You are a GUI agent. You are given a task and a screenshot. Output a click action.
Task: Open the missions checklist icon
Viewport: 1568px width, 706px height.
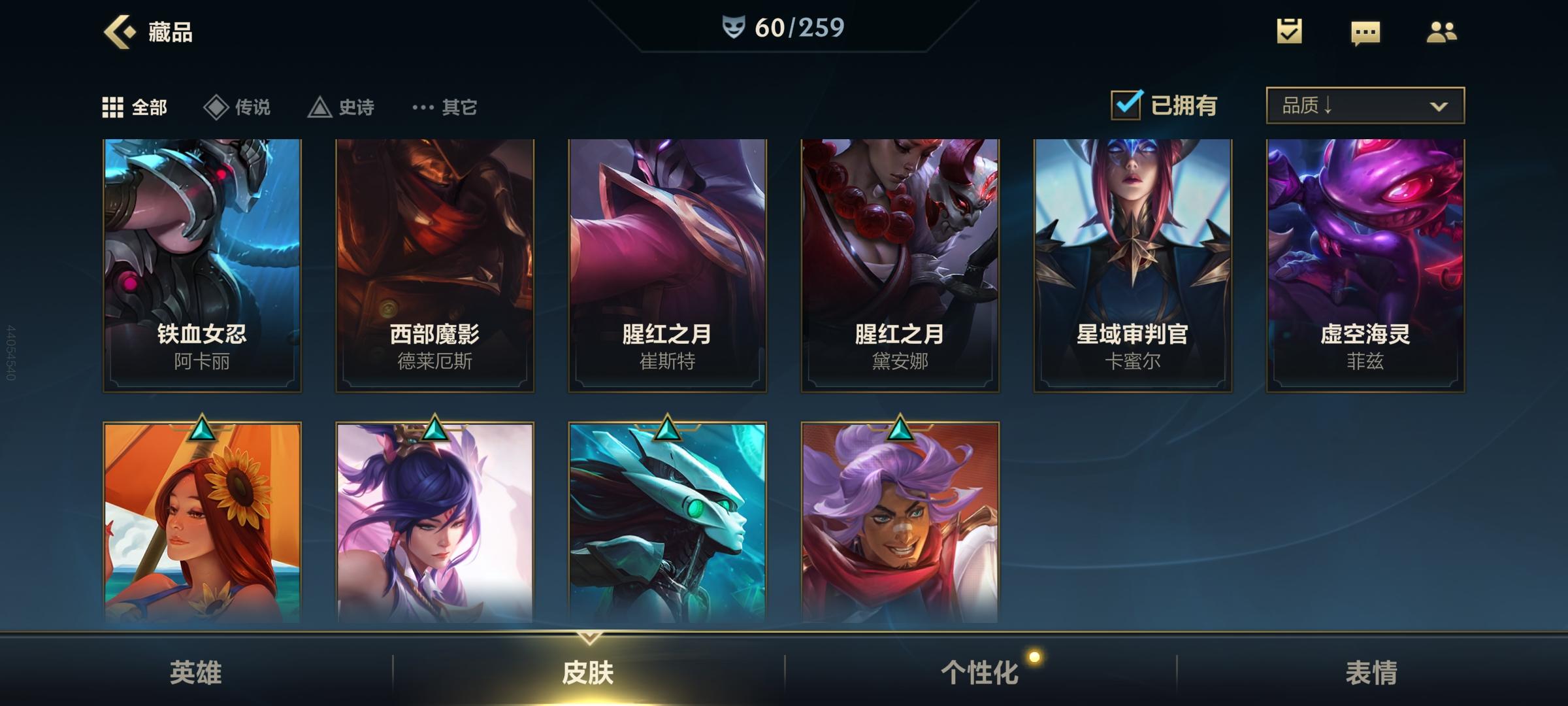coord(1289,31)
